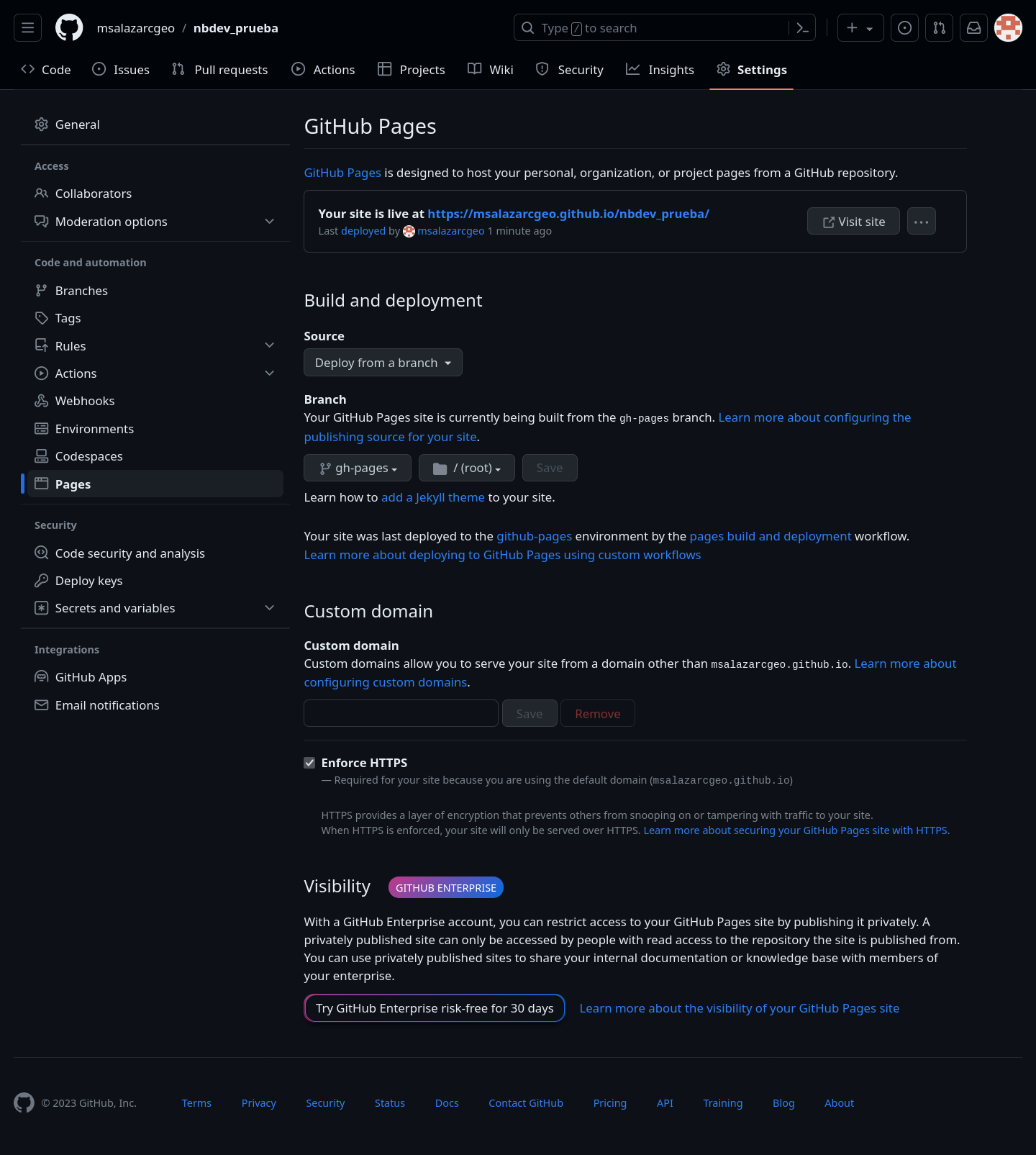Switch to the Insights tab
Image resolution: width=1036 pixels, height=1155 pixels.
[660, 70]
